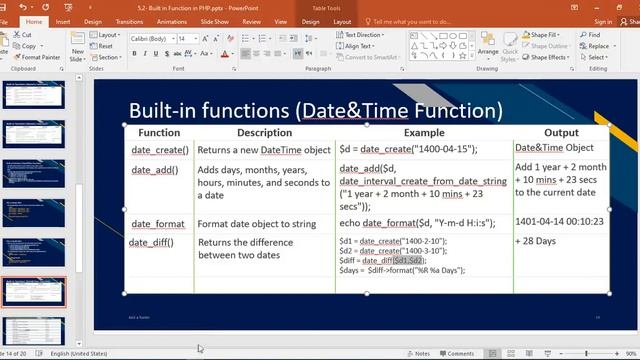
Task: Open the Font dialog launcher
Action: (x=234, y=69)
